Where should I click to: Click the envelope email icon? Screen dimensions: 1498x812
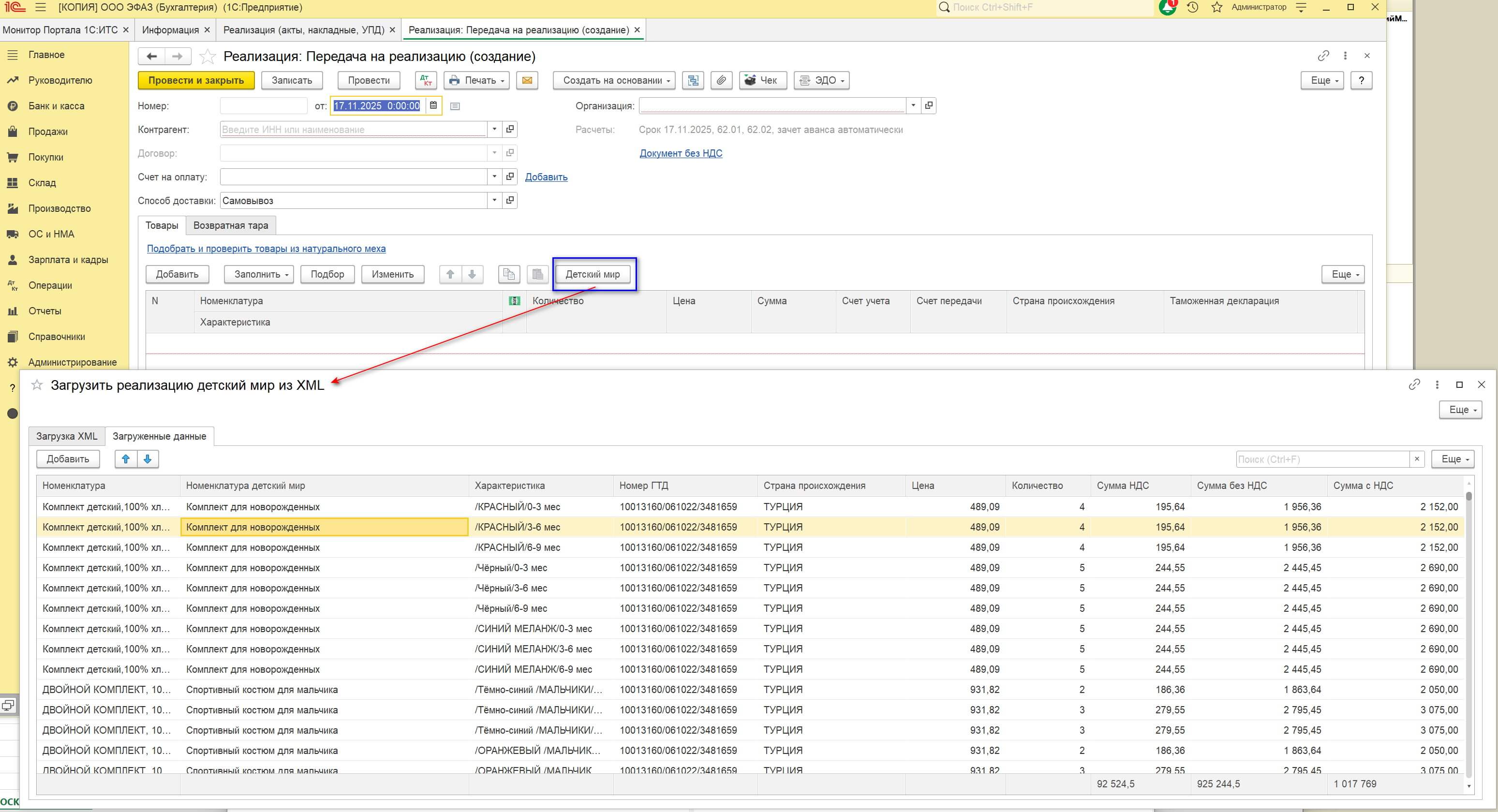coord(527,80)
